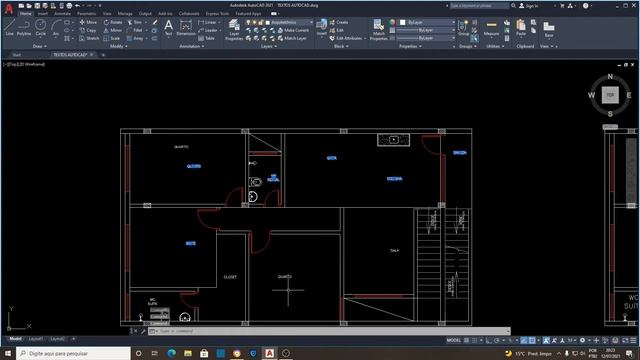The width and height of the screenshot is (640, 360).
Task: Add a new drawing tab with plus
Action: coord(103,55)
